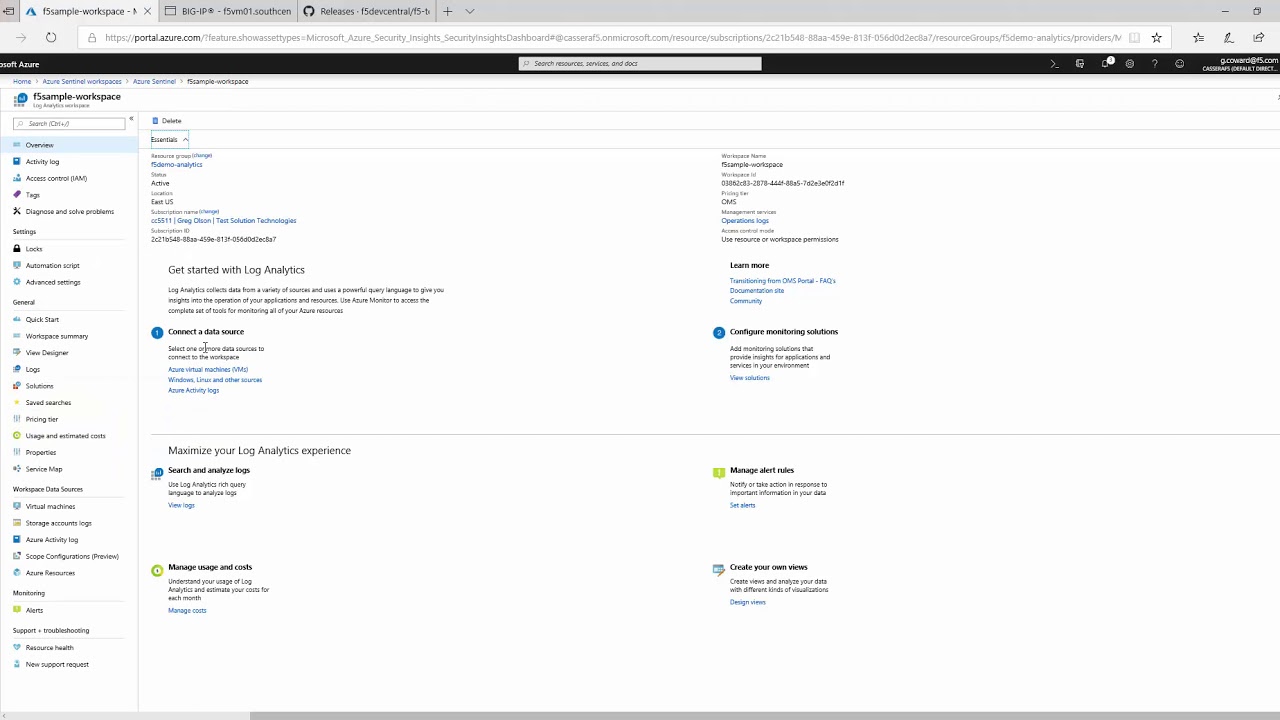Image resolution: width=1280 pixels, height=720 pixels.
Task: Click the browser share icon
Action: (1258, 37)
